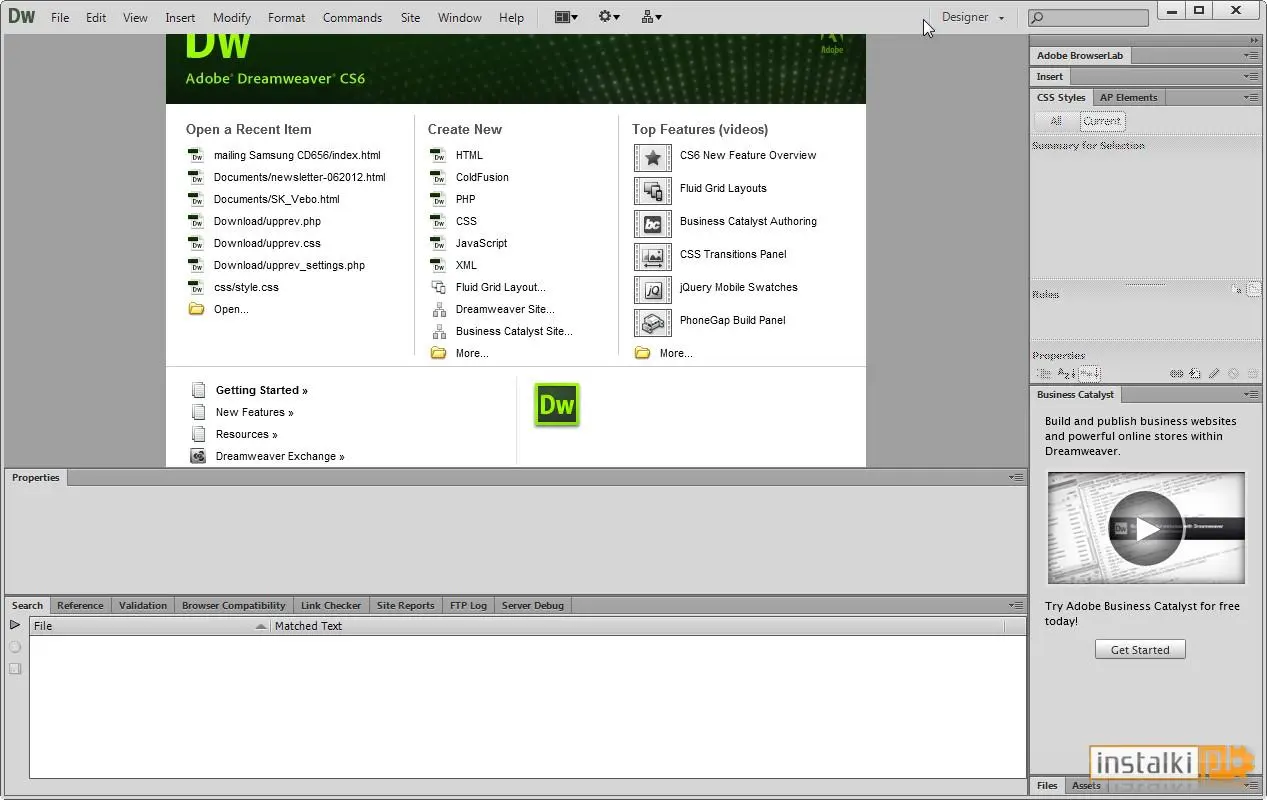
Task: Switch to the Assets tab
Action: point(1086,785)
